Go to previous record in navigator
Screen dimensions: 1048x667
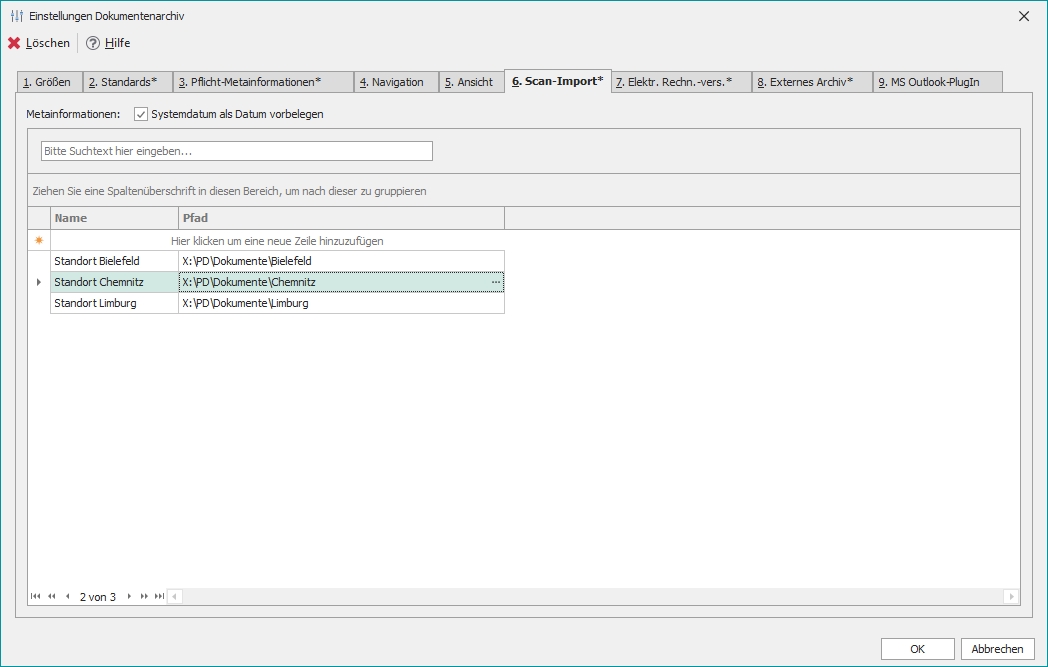coord(68,596)
